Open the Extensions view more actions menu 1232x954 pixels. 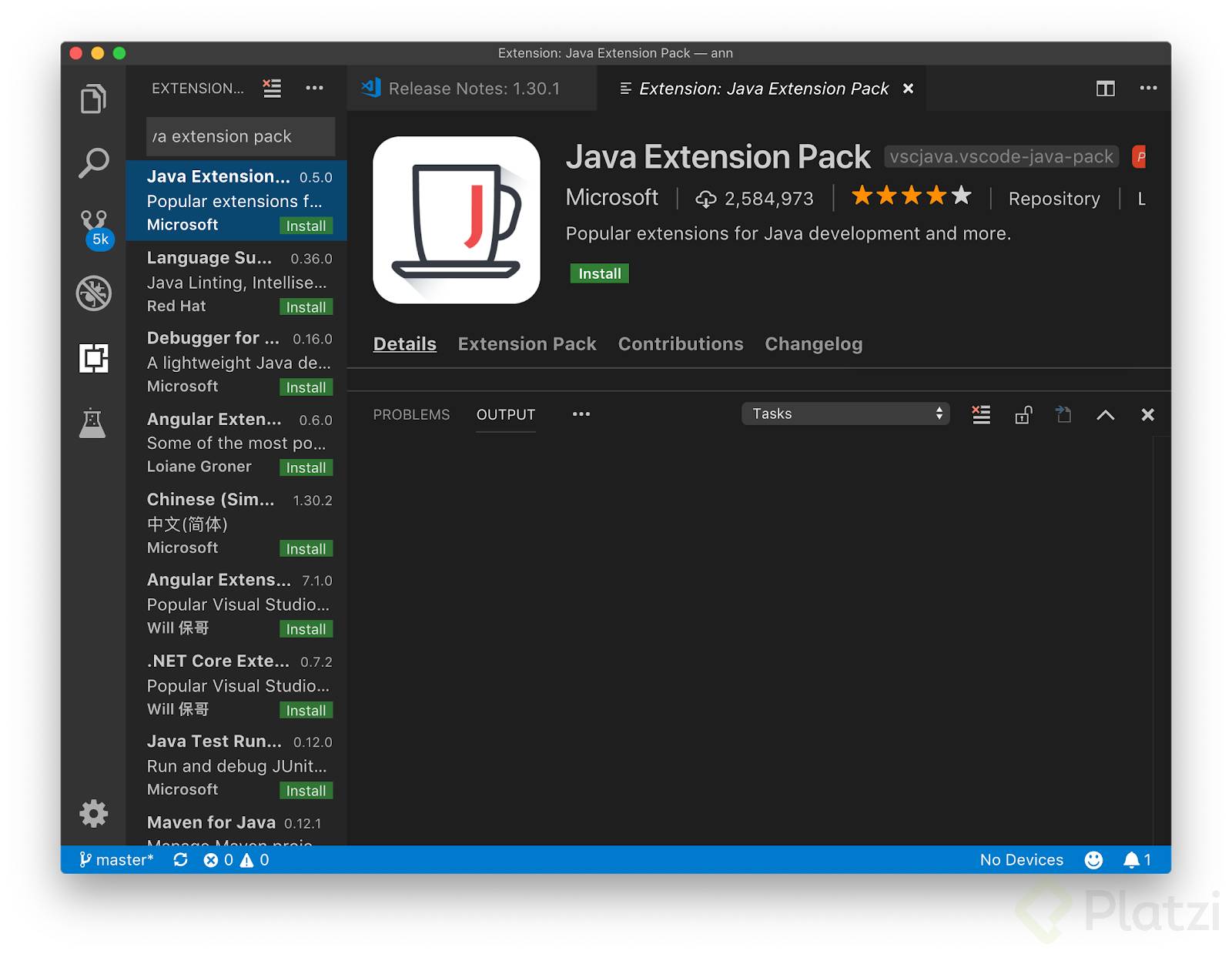pyautogui.click(x=314, y=88)
